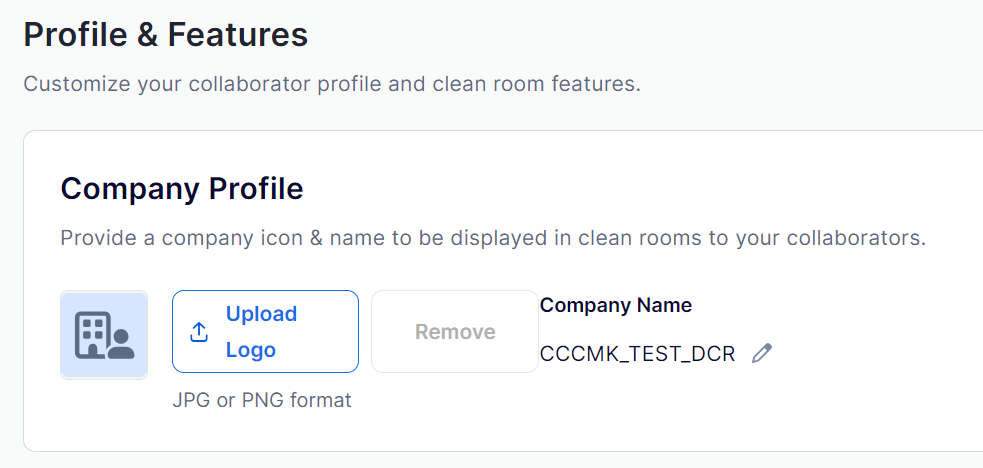983x468 pixels.
Task: Select the building and person company icon
Action: [104, 335]
